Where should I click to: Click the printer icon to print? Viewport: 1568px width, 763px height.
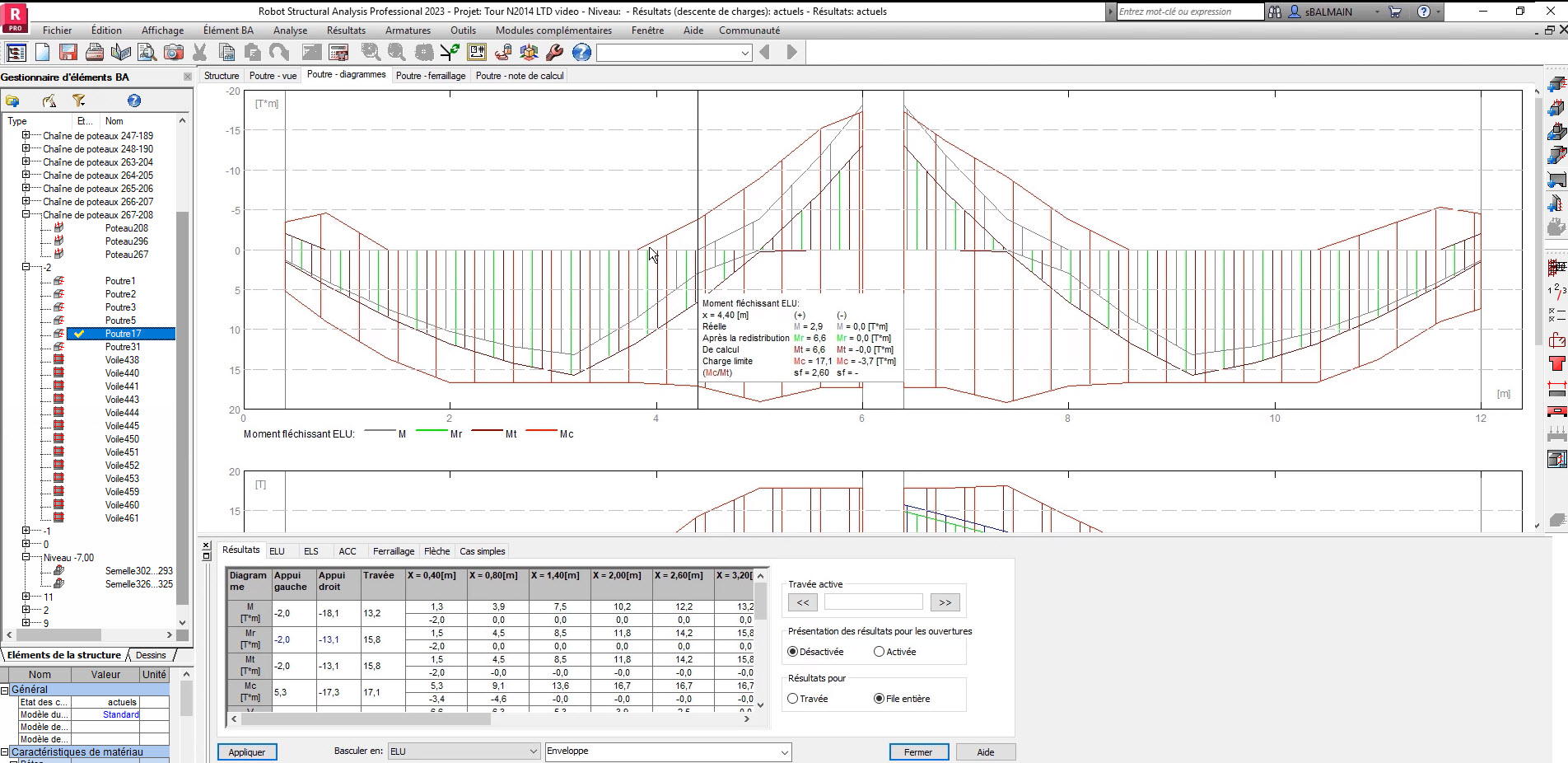(x=94, y=52)
